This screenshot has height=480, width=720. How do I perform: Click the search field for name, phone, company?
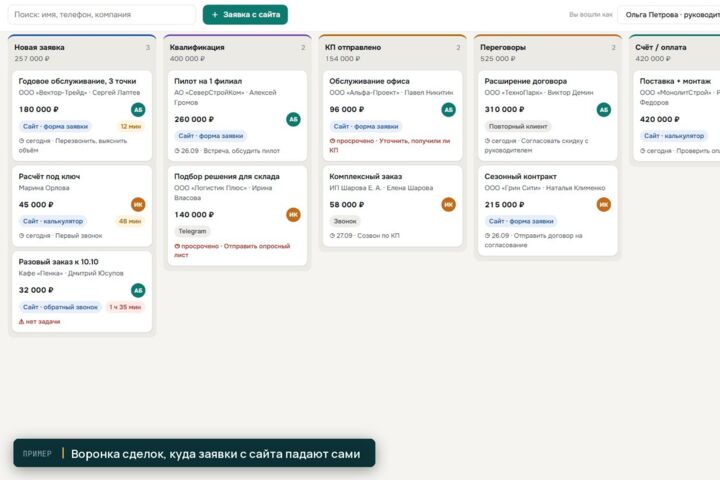(x=101, y=15)
